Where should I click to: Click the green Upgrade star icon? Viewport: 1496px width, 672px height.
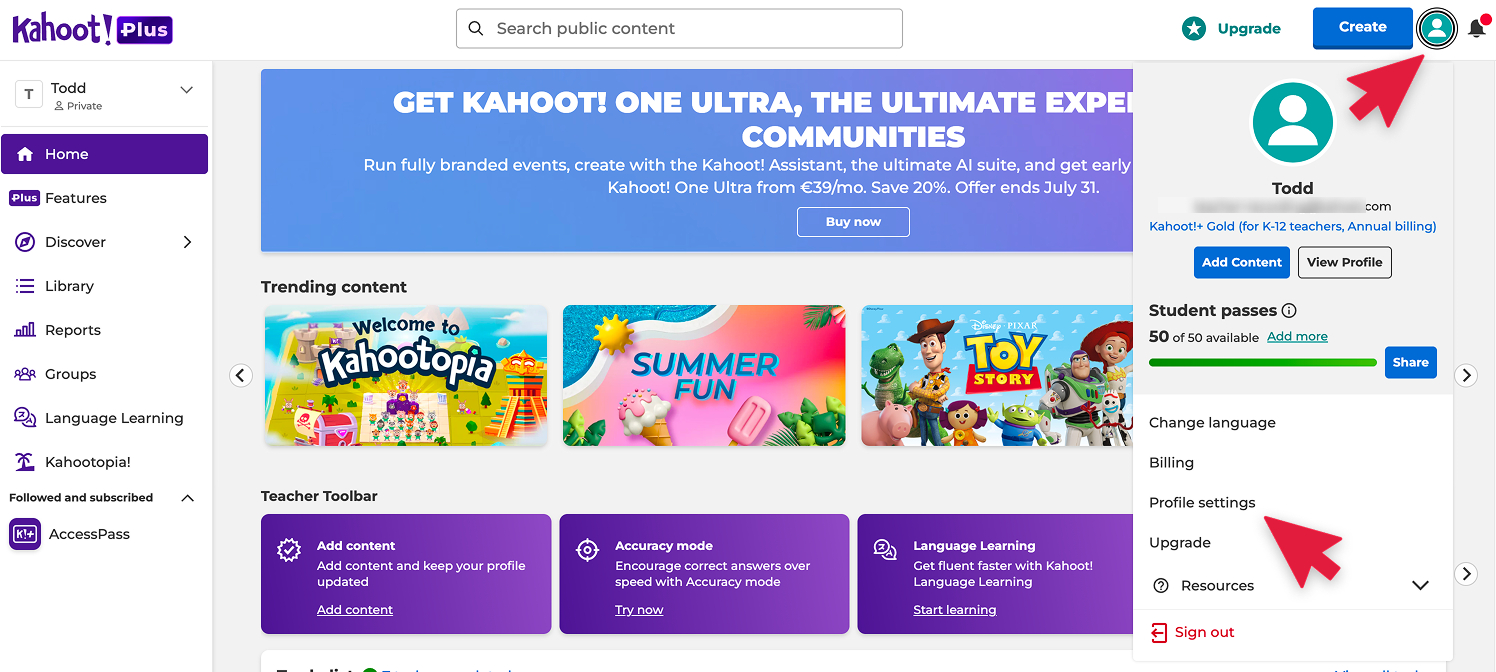[1194, 29]
